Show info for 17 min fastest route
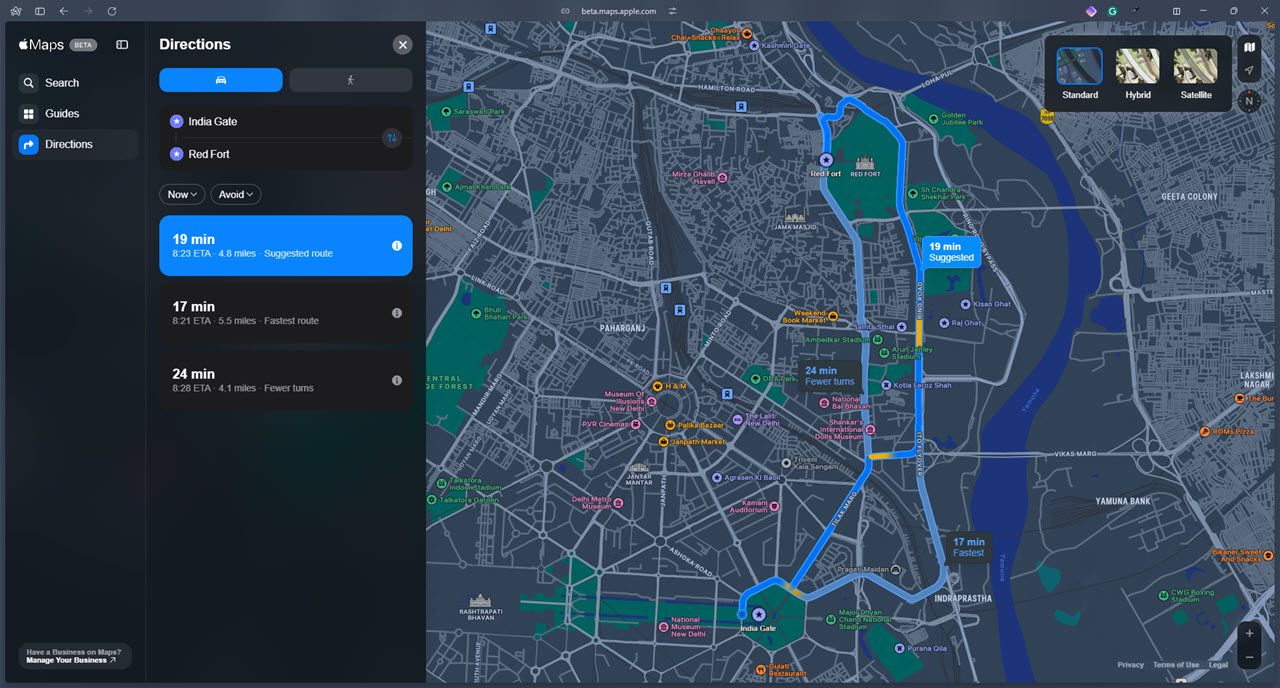Image resolution: width=1280 pixels, height=688 pixels. coord(397,313)
